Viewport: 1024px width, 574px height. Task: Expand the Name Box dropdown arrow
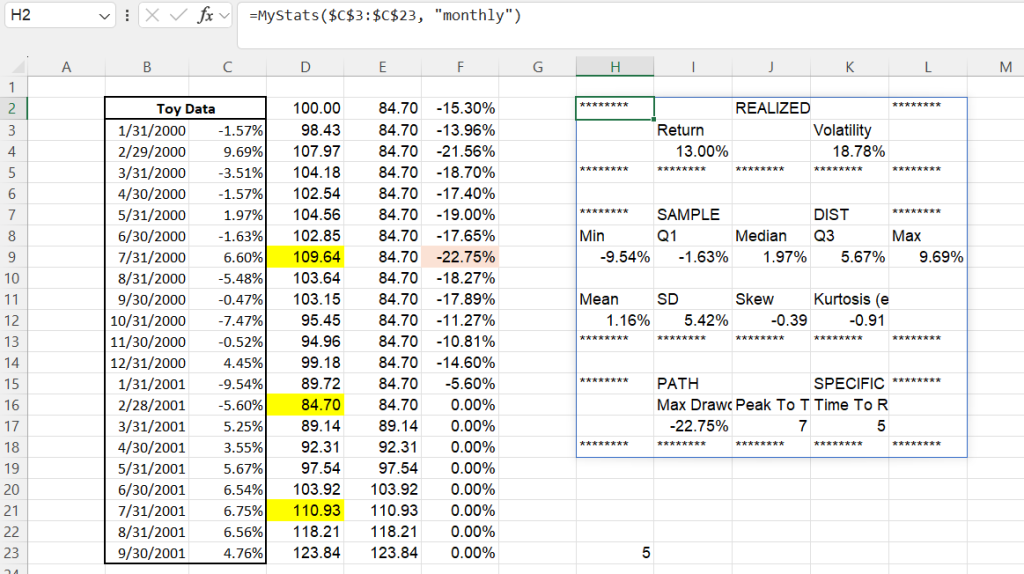pos(106,17)
